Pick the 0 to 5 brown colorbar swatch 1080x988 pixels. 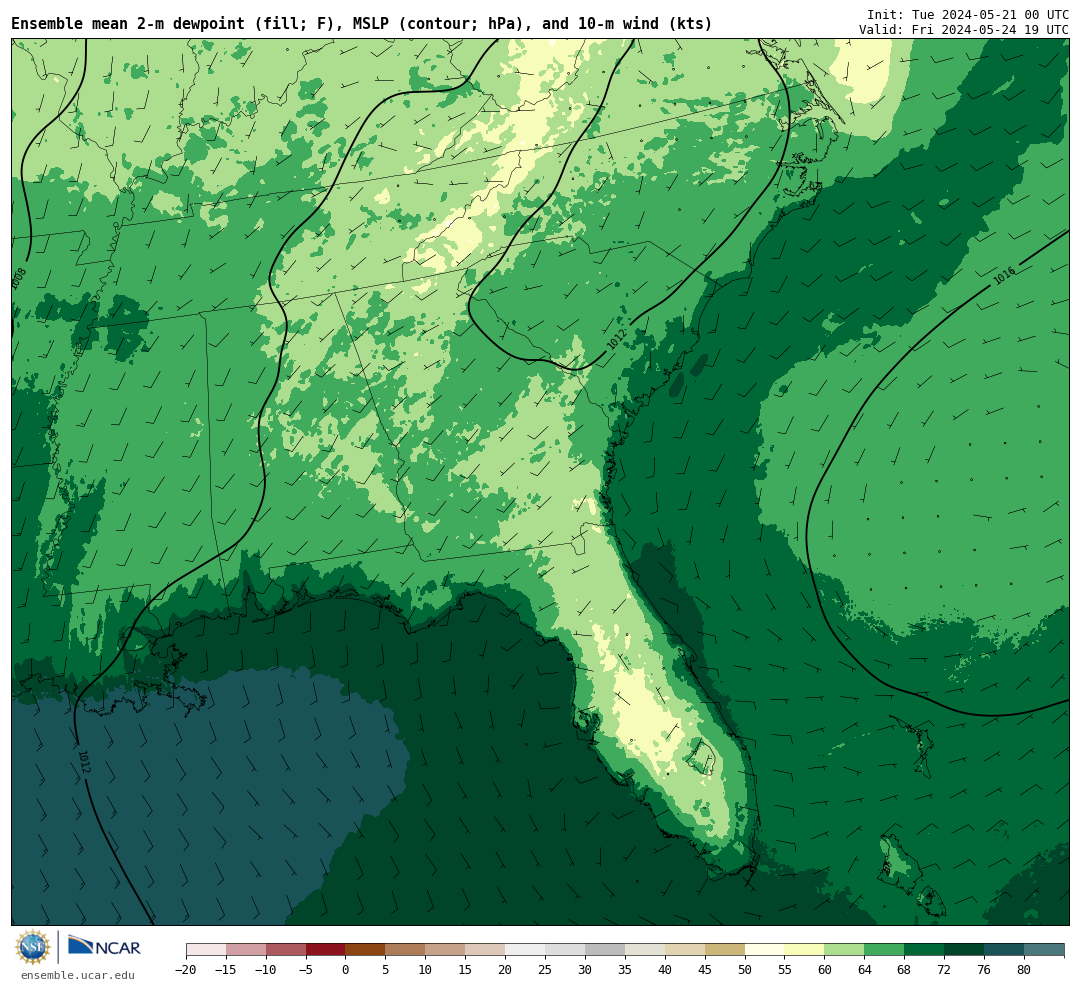366,950
